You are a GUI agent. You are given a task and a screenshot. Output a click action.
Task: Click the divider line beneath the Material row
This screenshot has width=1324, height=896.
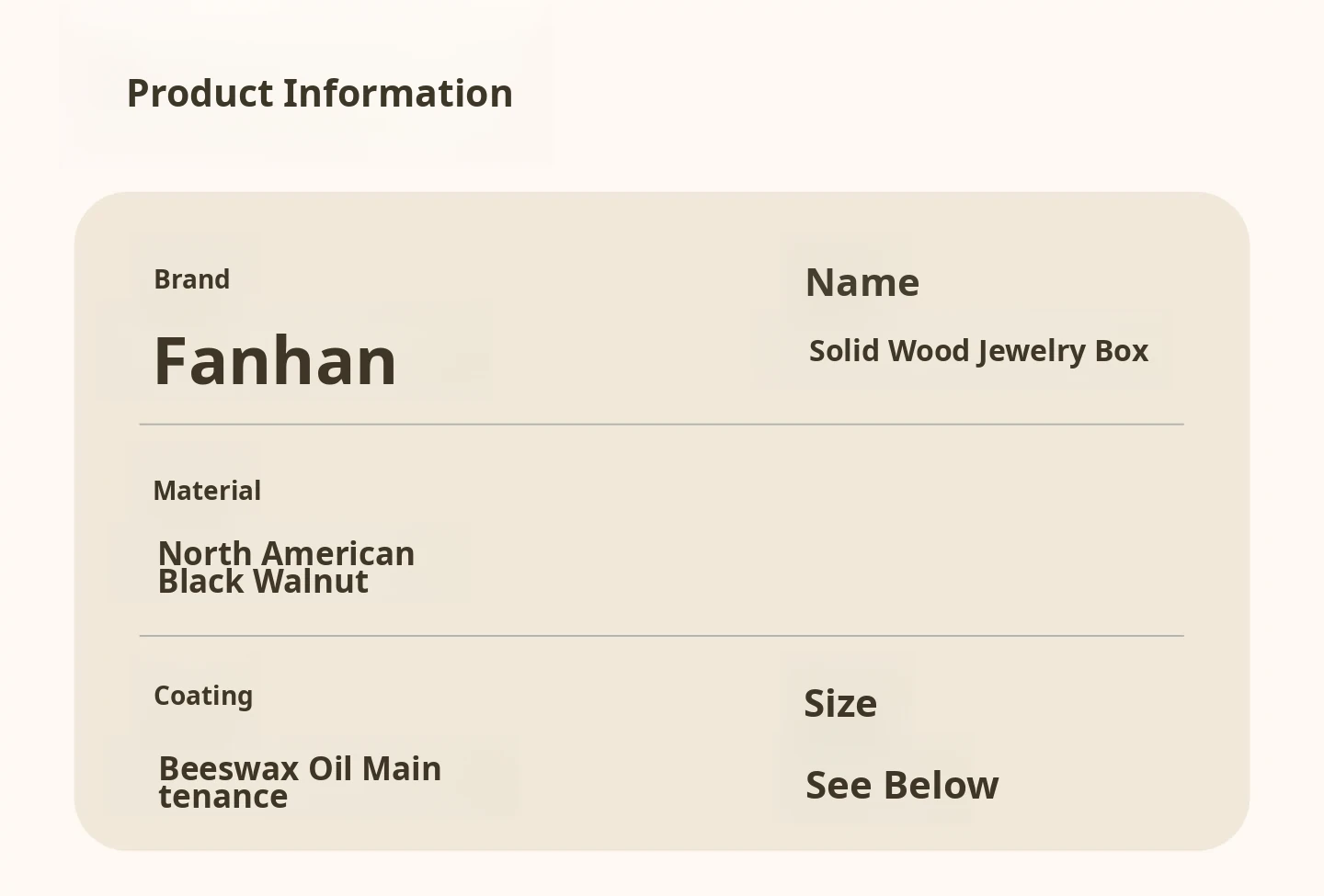click(x=661, y=635)
